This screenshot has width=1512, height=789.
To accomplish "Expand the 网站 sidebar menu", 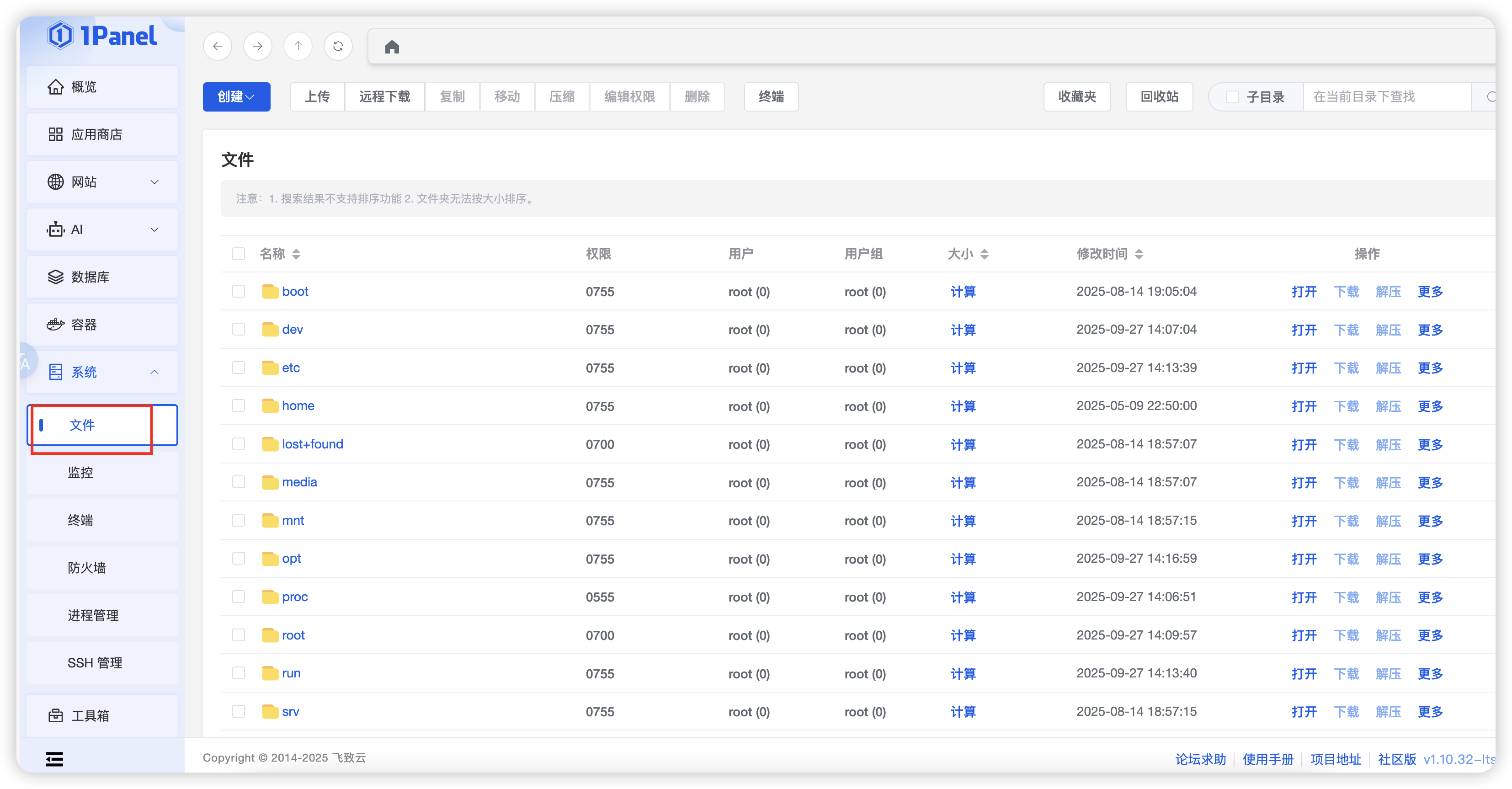I will 102,182.
